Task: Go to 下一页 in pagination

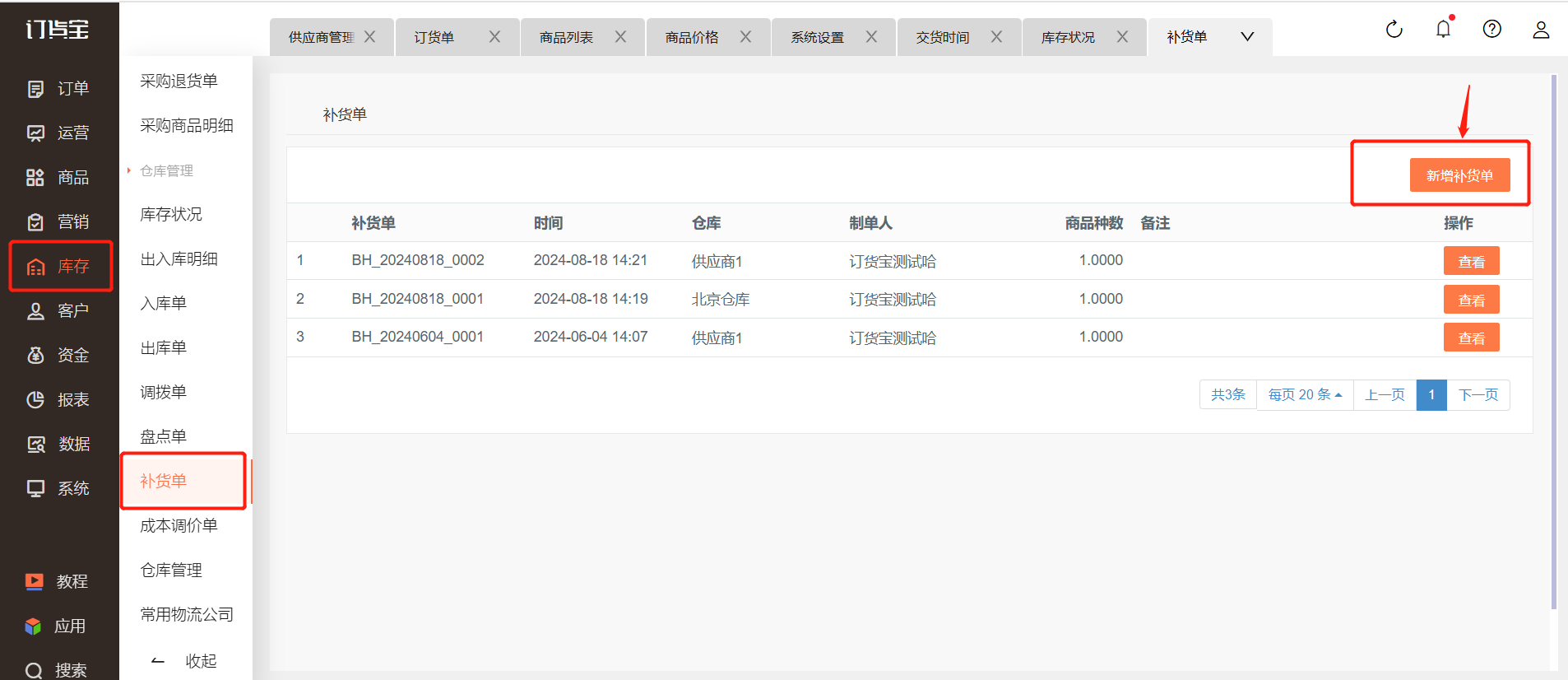Action: point(1478,395)
